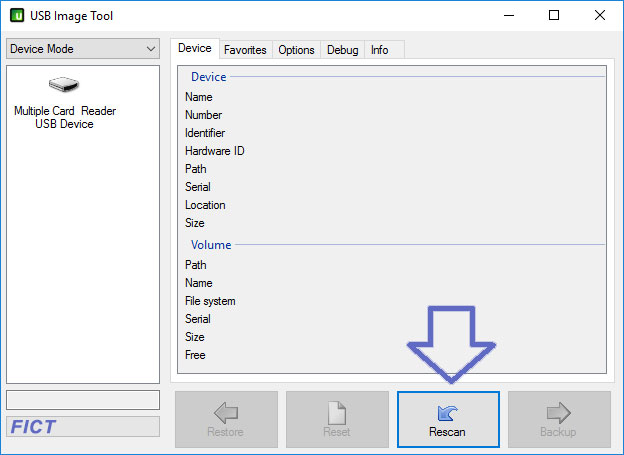Image resolution: width=624 pixels, height=455 pixels.
Task: Click the Volume section heading
Action: coord(211,245)
